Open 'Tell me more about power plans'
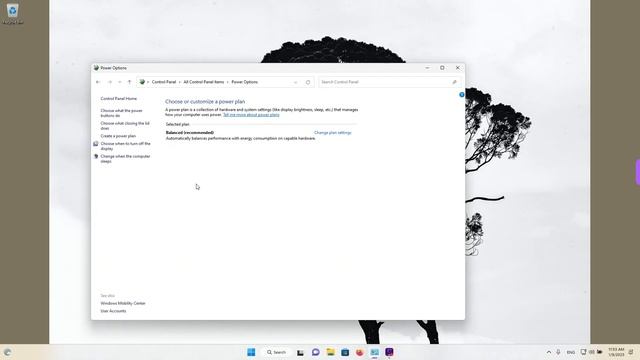The image size is (640, 360). [x=251, y=115]
